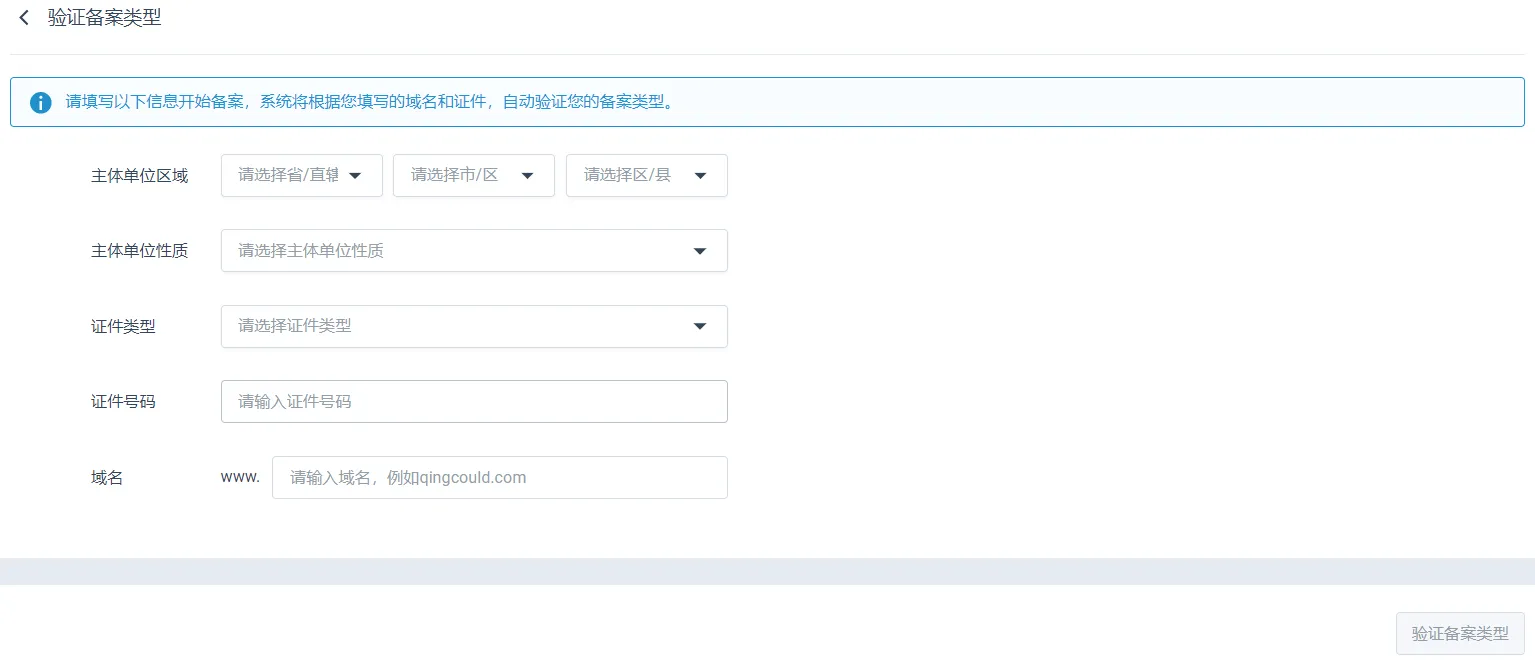The height and width of the screenshot is (662, 1535).
Task: Click the caret arrow in the 证件类型 selector
Action: (x=700, y=326)
